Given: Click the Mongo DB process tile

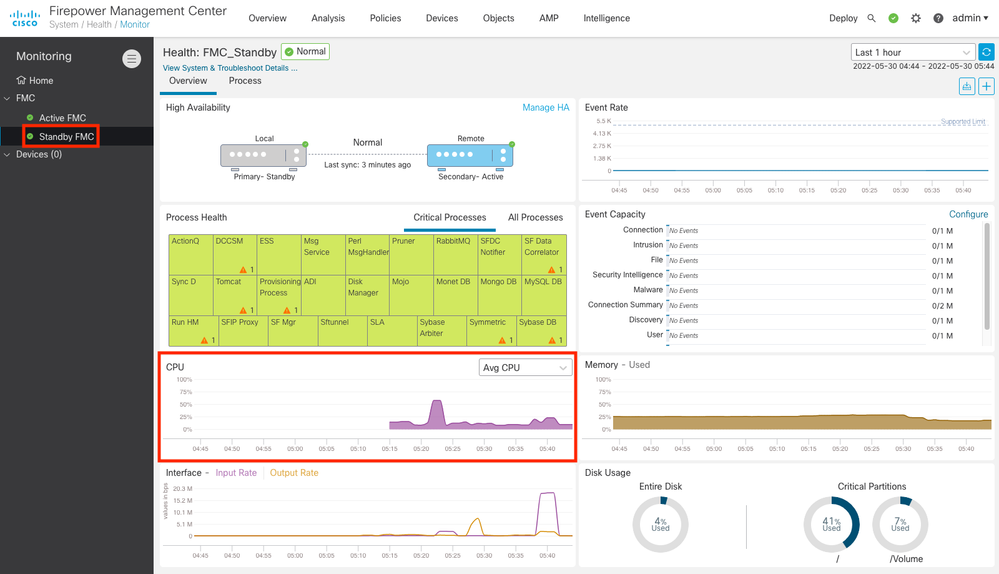Looking at the screenshot, I should coord(500,295).
